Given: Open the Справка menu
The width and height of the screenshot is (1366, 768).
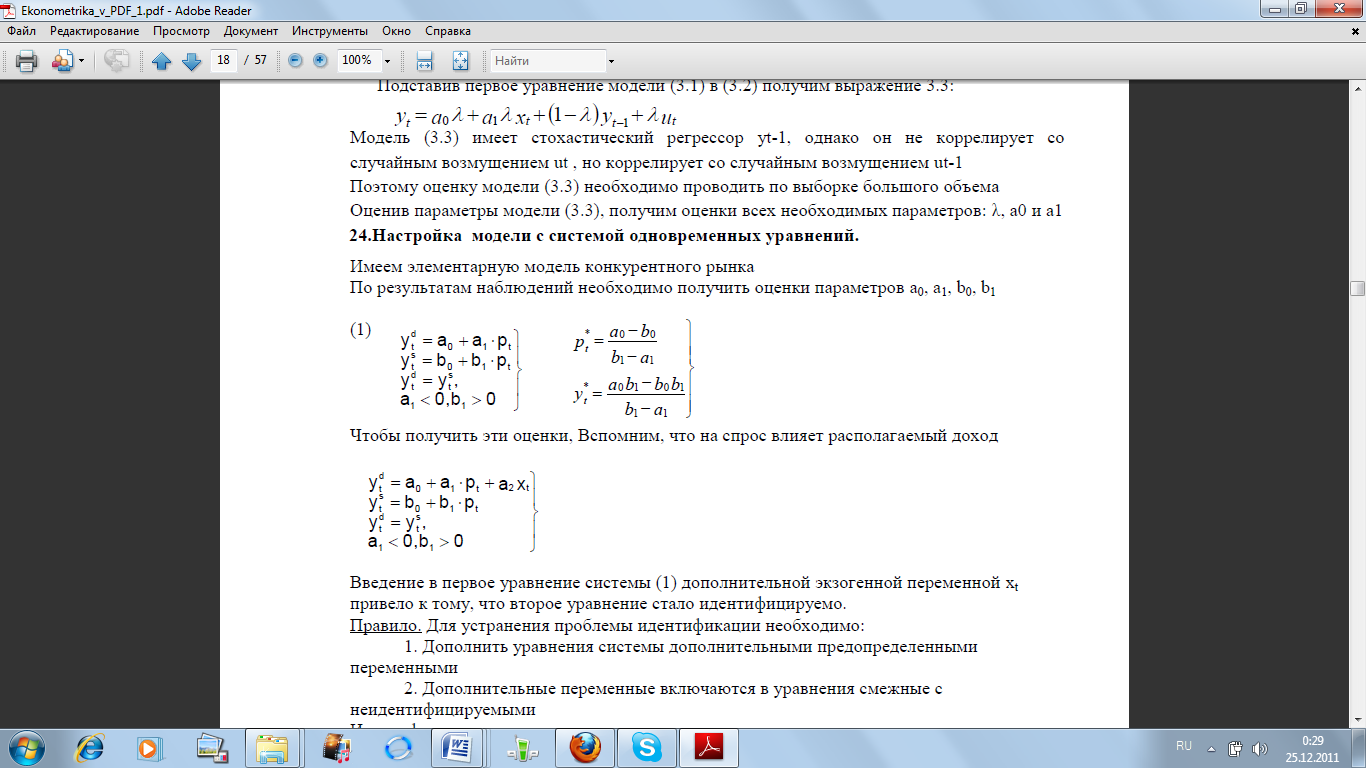Looking at the screenshot, I should (448, 31).
